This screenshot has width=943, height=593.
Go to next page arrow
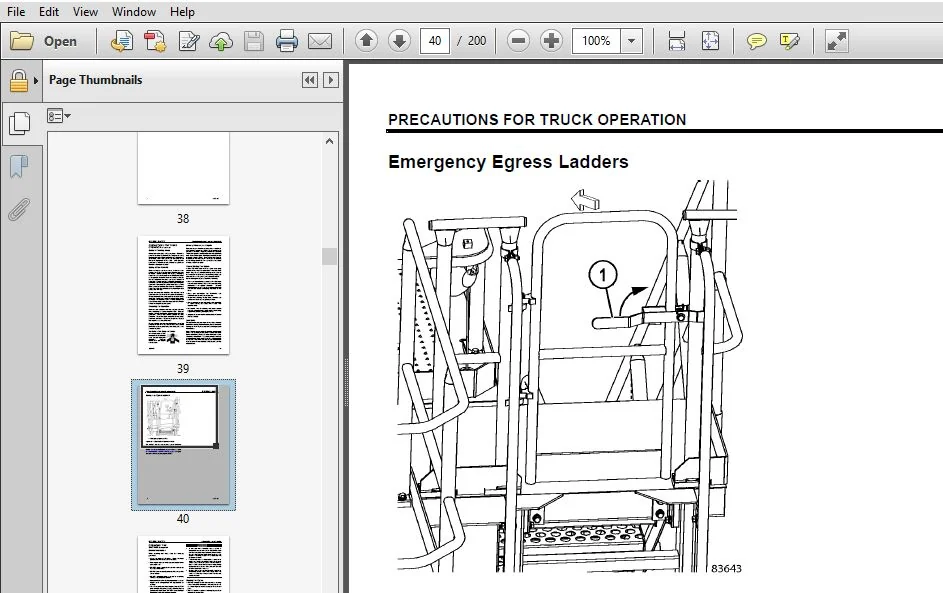click(399, 41)
